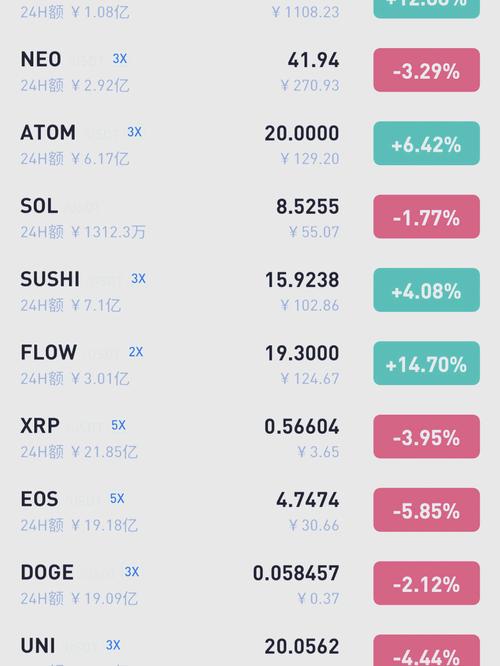This screenshot has height=666, width=500.
Task: Select the FLOW price 19.3000
Action: click(x=302, y=353)
